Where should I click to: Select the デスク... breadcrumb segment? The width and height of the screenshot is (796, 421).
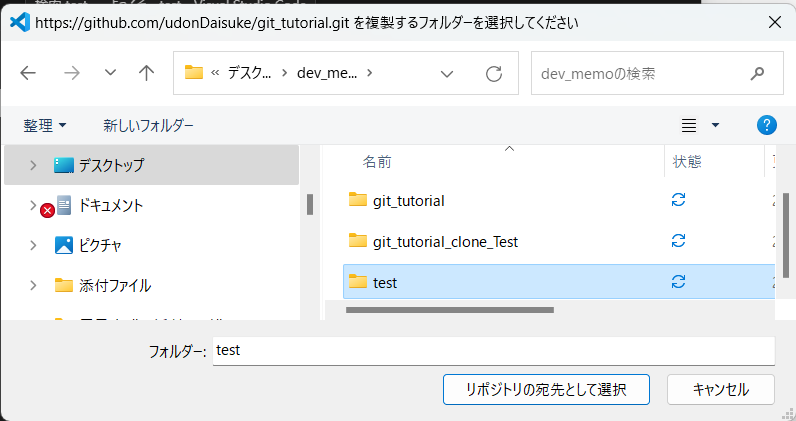pos(249,73)
